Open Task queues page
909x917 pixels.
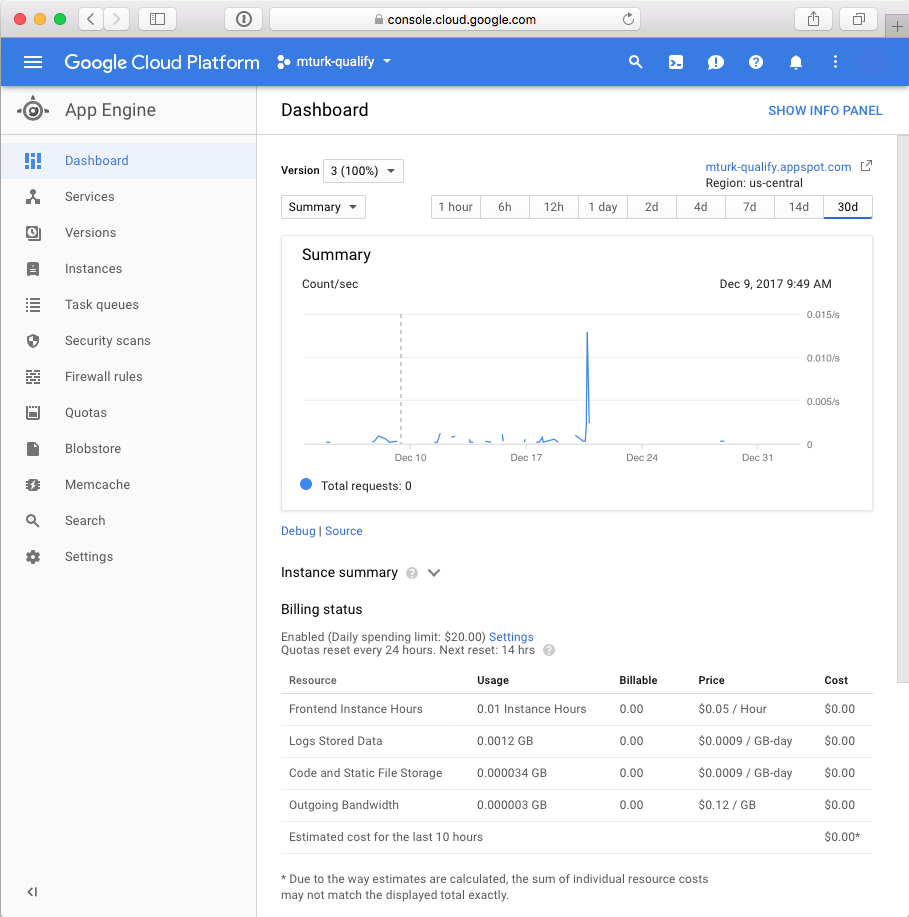point(128,305)
